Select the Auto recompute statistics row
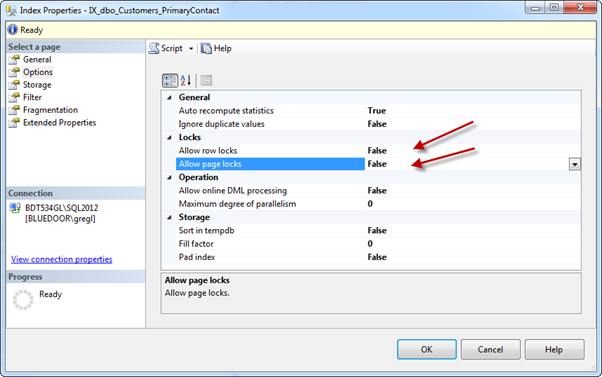The image size is (602, 377). click(378, 111)
